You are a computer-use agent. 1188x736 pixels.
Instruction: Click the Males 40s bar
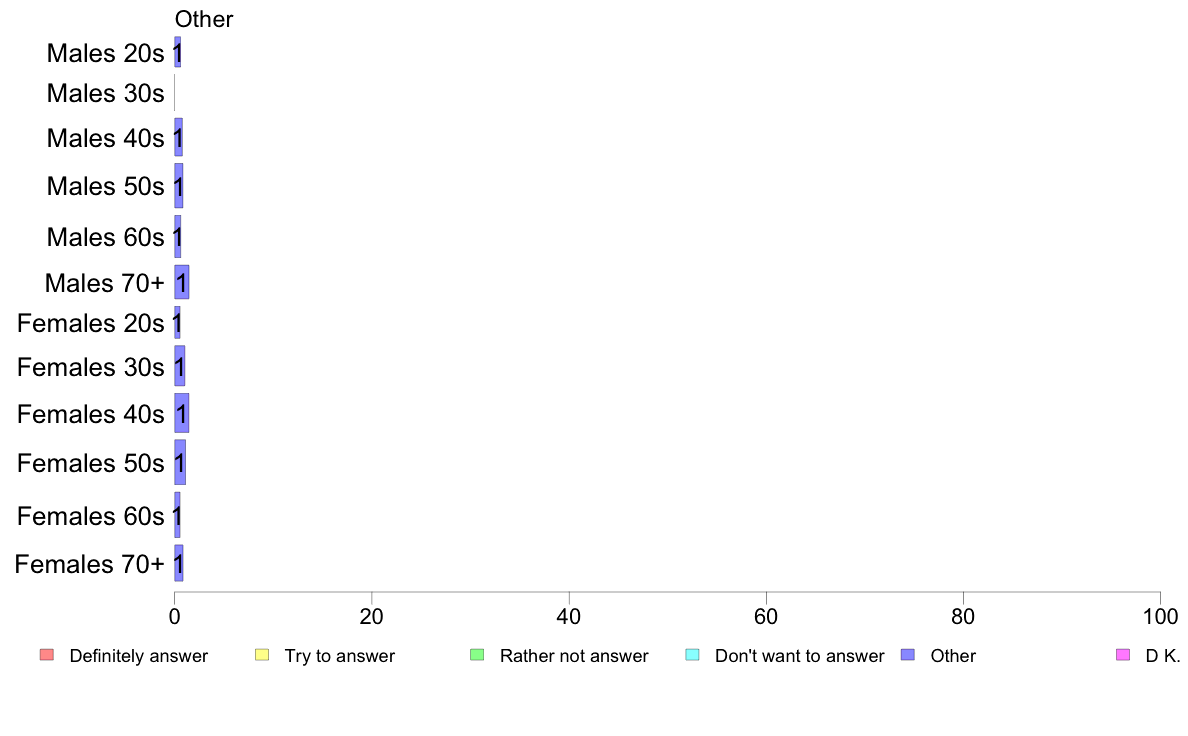click(x=178, y=137)
